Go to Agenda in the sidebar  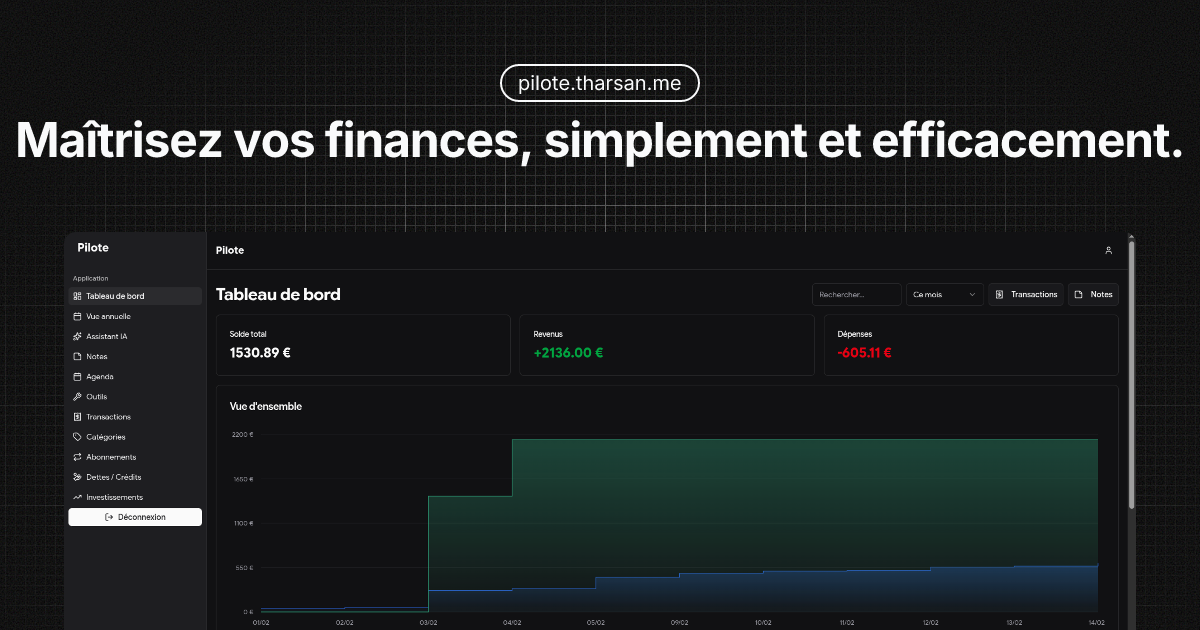[x=100, y=377]
